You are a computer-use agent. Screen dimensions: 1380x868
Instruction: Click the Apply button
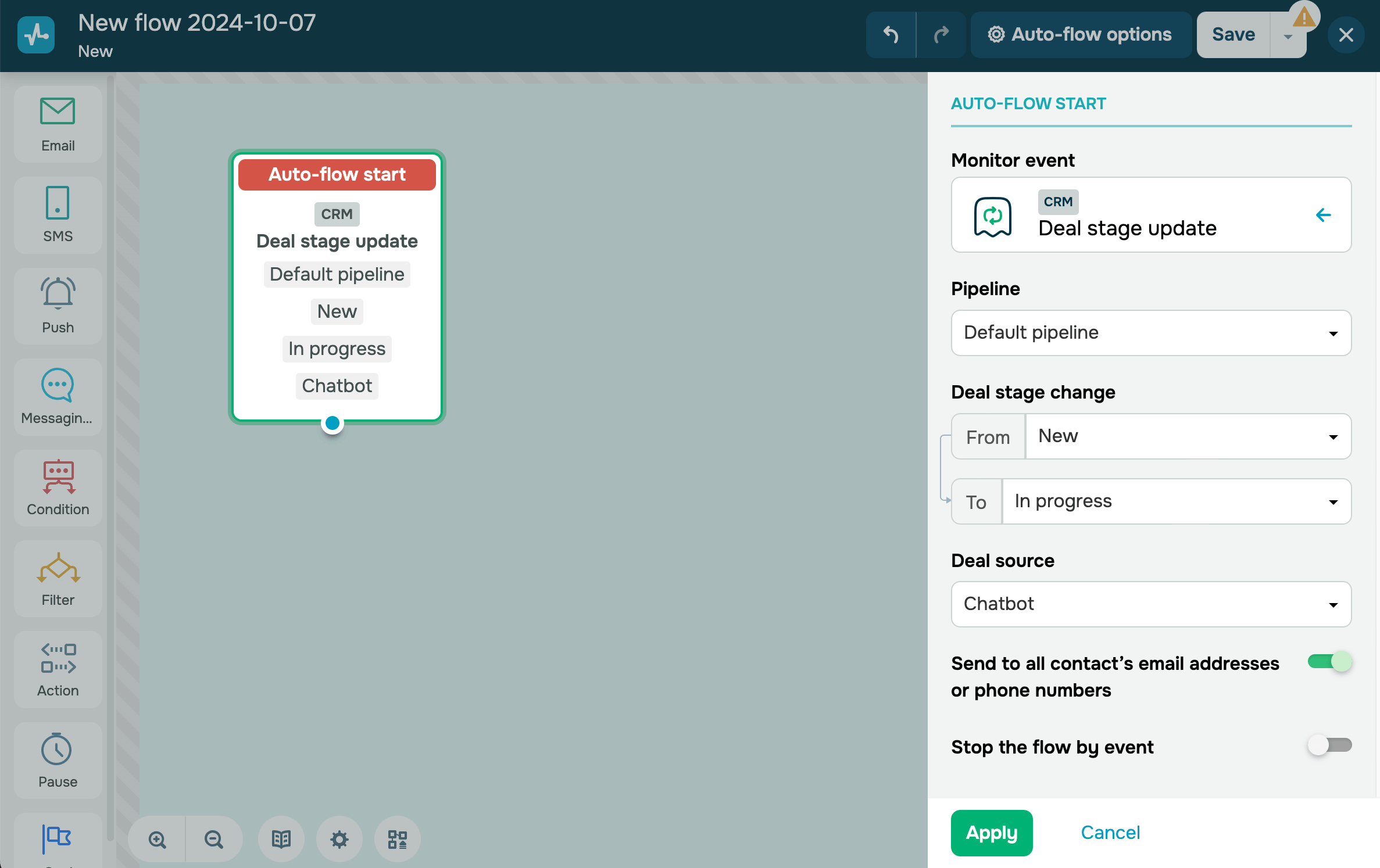pyautogui.click(x=991, y=833)
